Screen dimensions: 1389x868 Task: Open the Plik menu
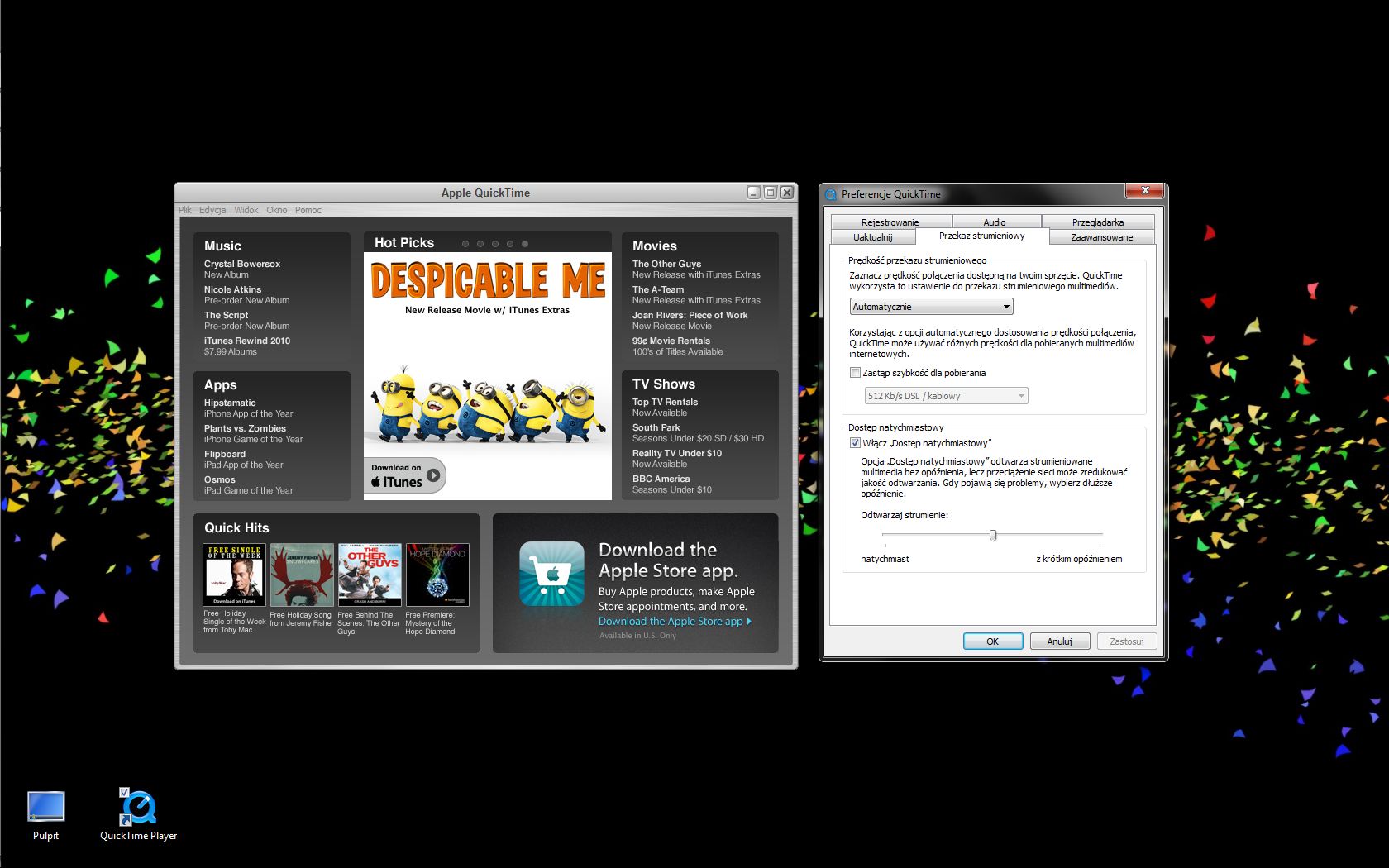point(185,210)
